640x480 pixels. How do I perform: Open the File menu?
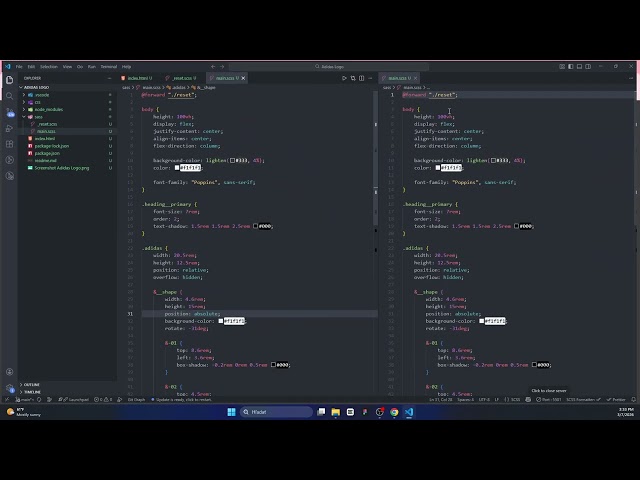click(x=19, y=67)
